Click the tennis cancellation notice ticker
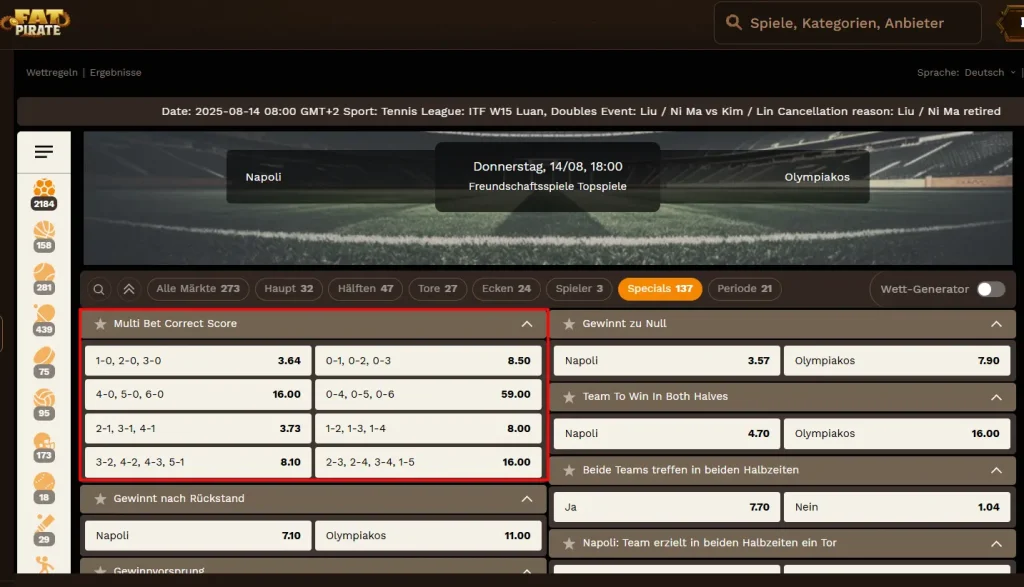The image size is (1024, 587). click(x=581, y=111)
